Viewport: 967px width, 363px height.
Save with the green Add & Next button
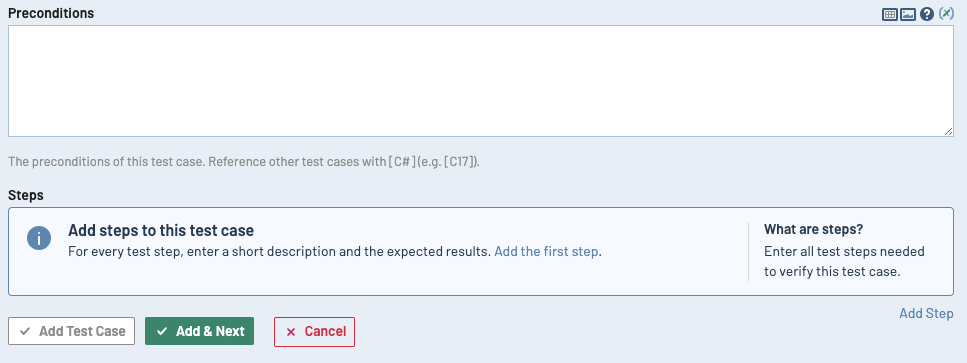(199, 332)
